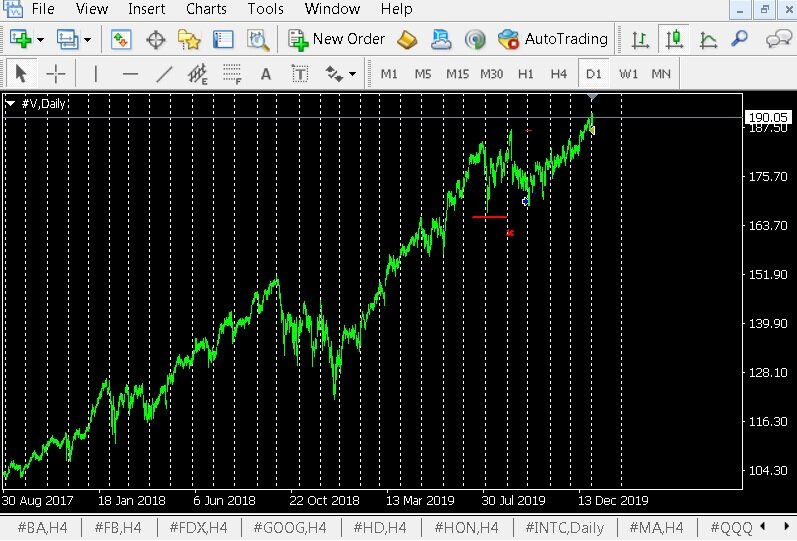The image size is (797, 541).
Task: Switch to W1 weekly timeframe
Action: [628, 74]
